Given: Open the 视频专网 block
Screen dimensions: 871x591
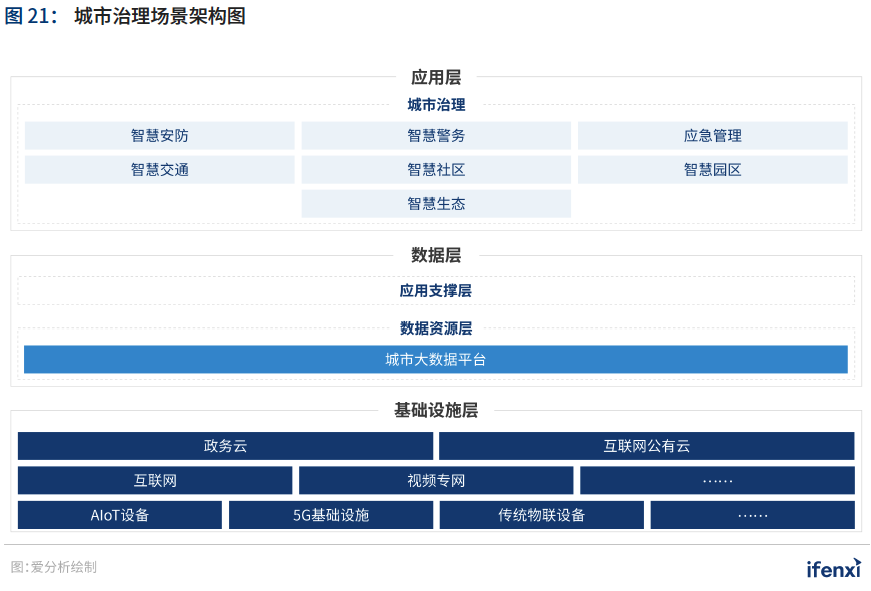Looking at the screenshot, I should (435, 480).
